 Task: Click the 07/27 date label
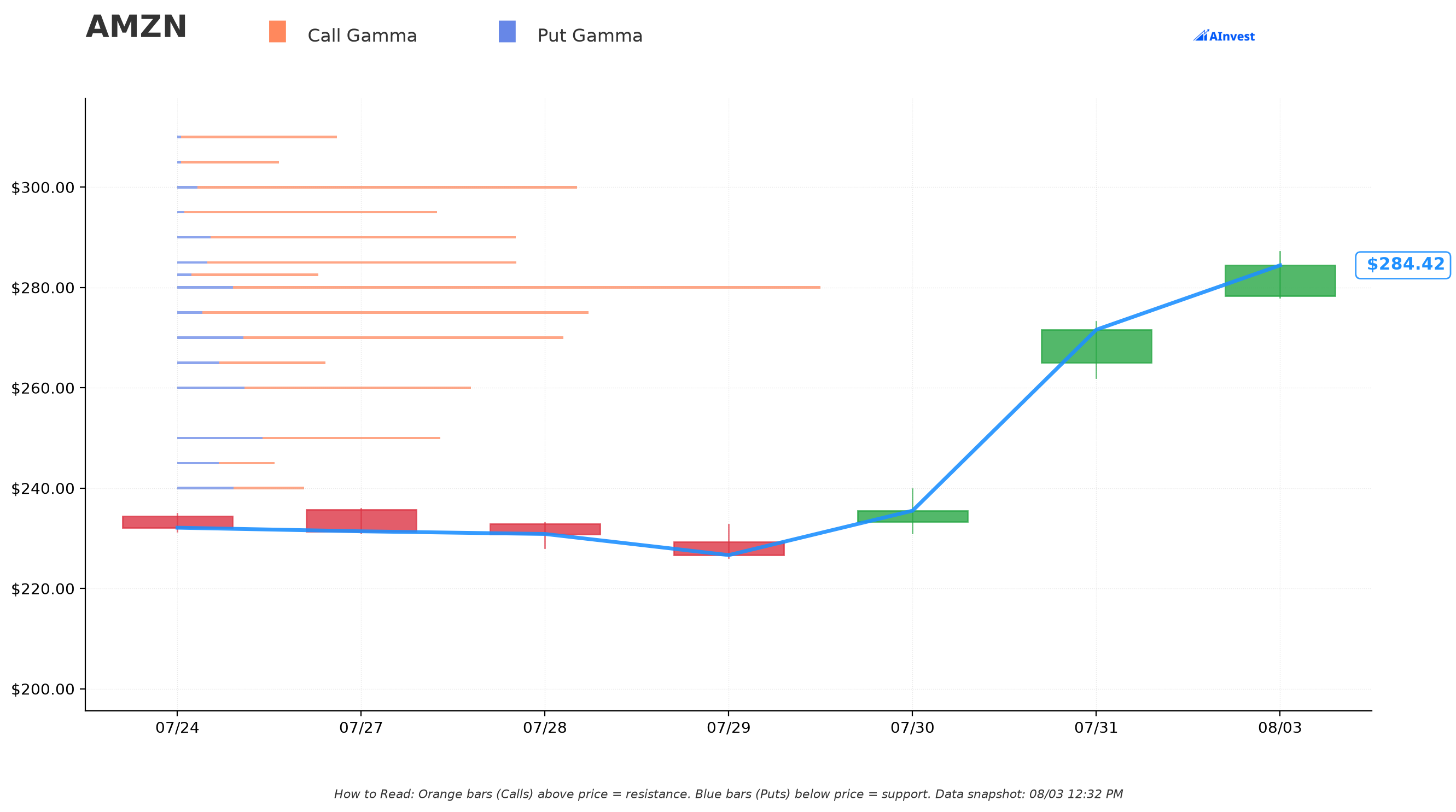coord(361,728)
